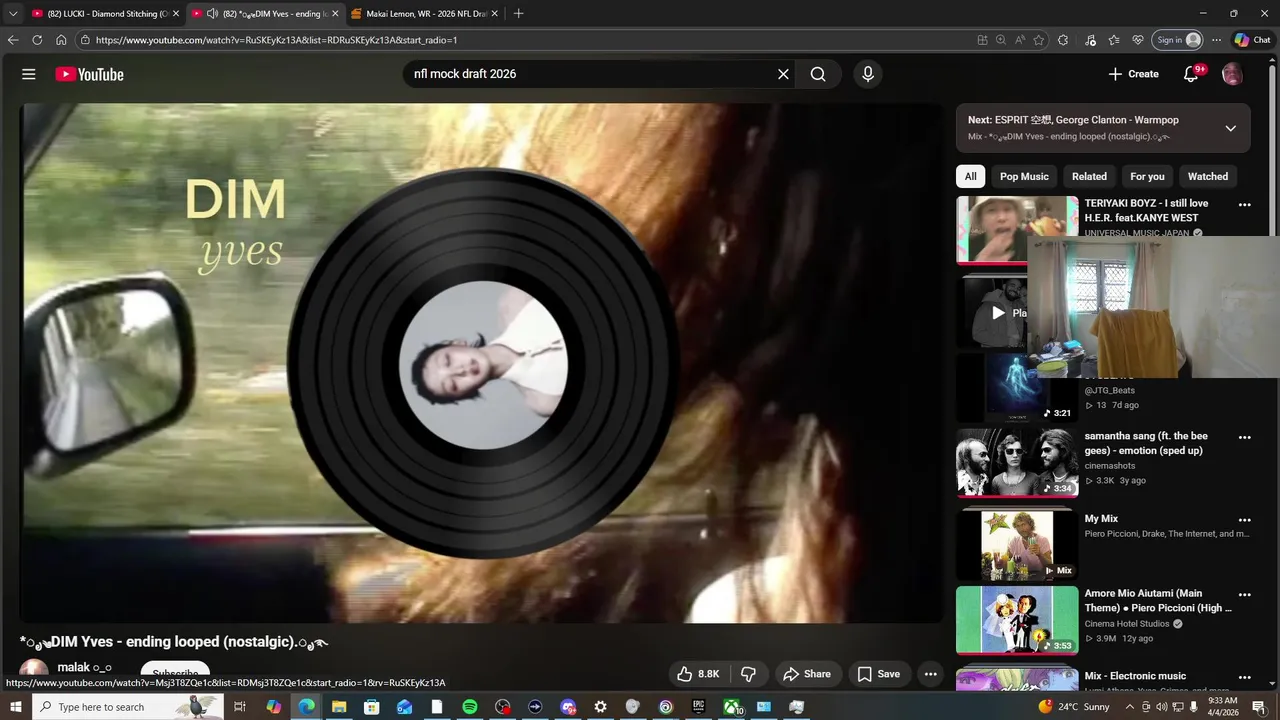Mute the DIM Yves tab audio

pos(212,14)
